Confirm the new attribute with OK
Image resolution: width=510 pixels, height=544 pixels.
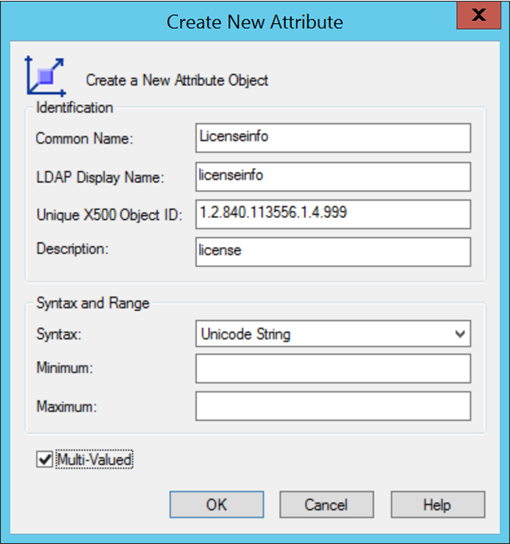(x=216, y=504)
